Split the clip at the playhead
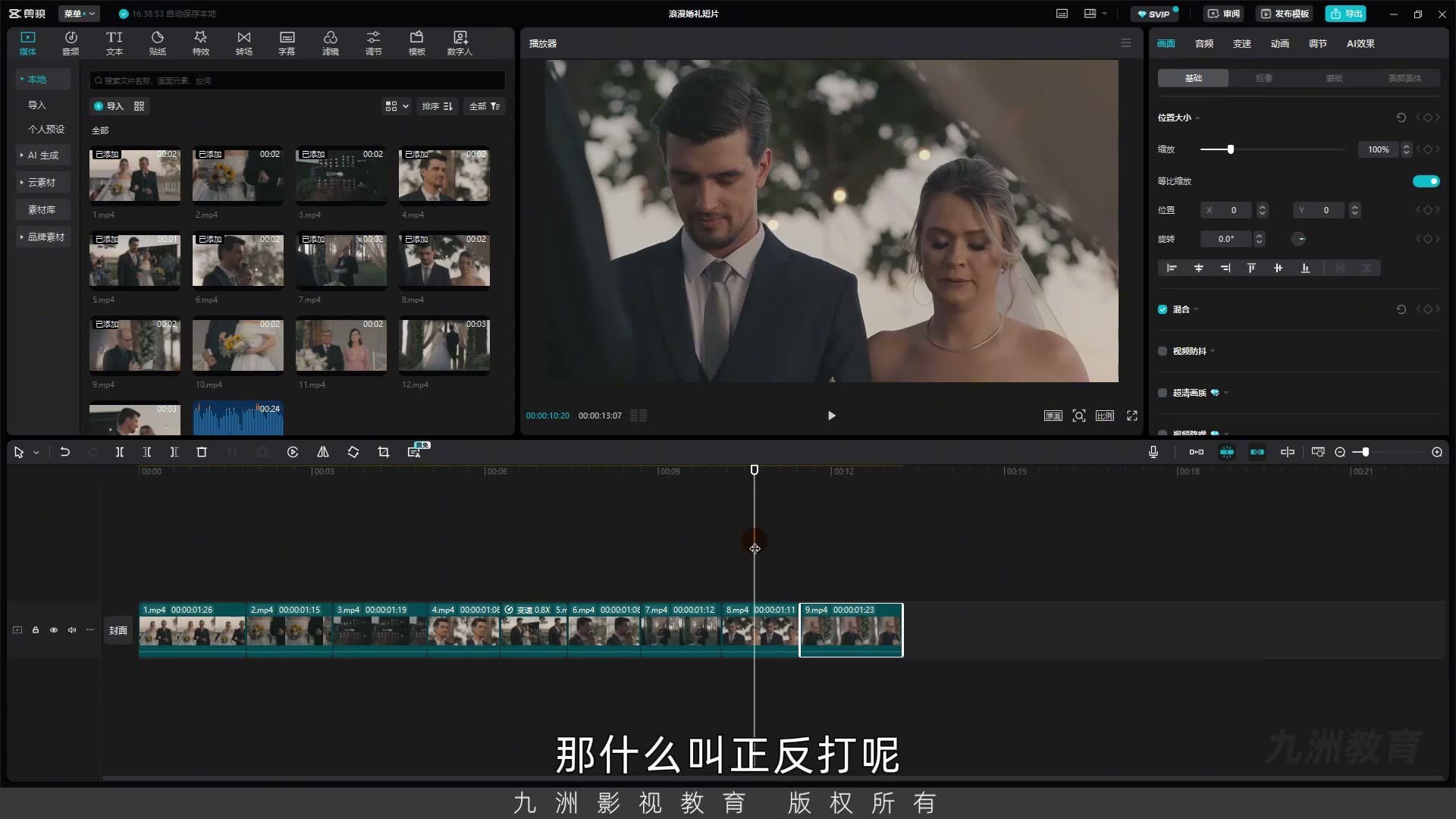The width and height of the screenshot is (1456, 819). [x=119, y=452]
